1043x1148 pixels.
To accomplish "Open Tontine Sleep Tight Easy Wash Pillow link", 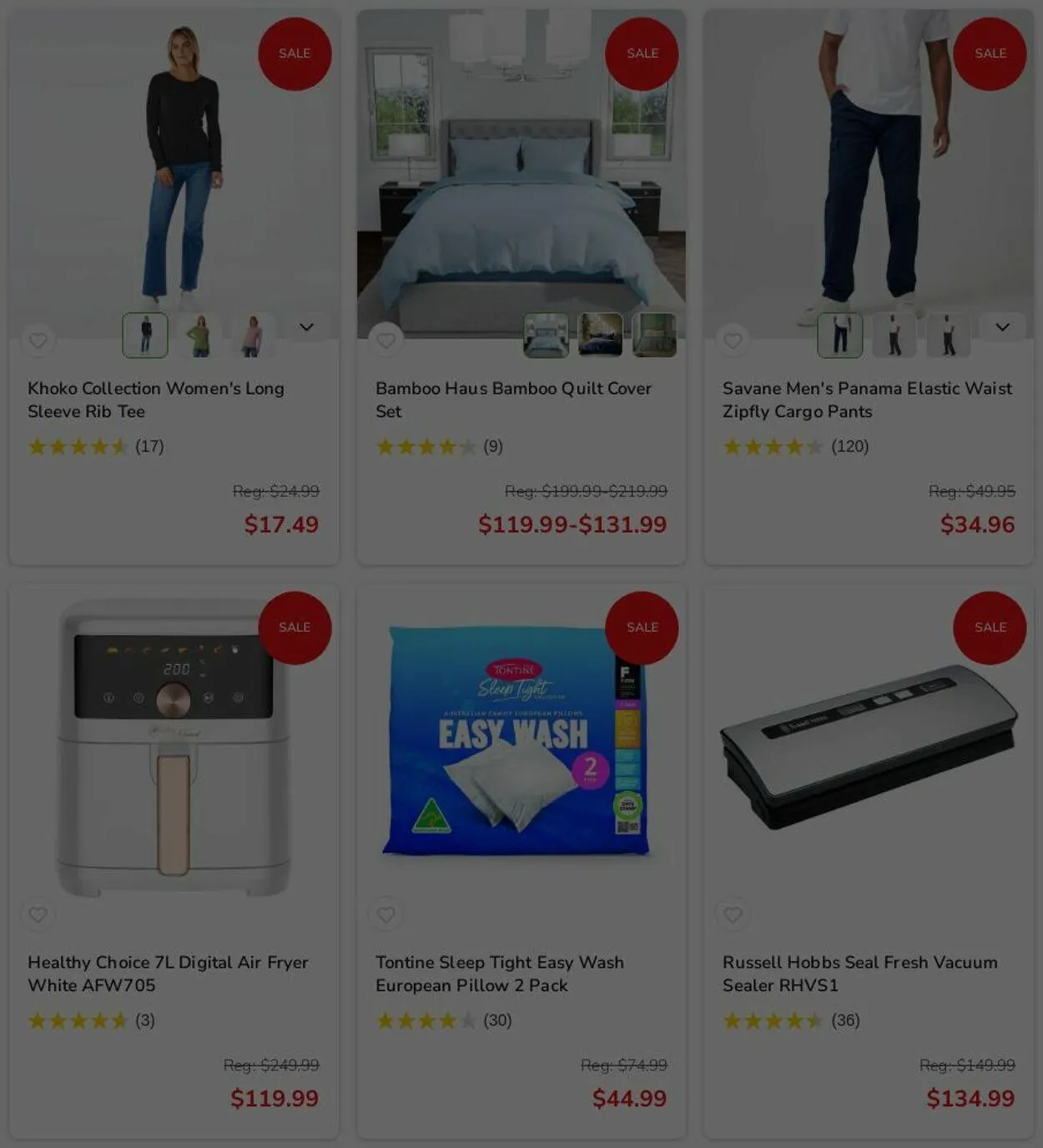I will (499, 974).
